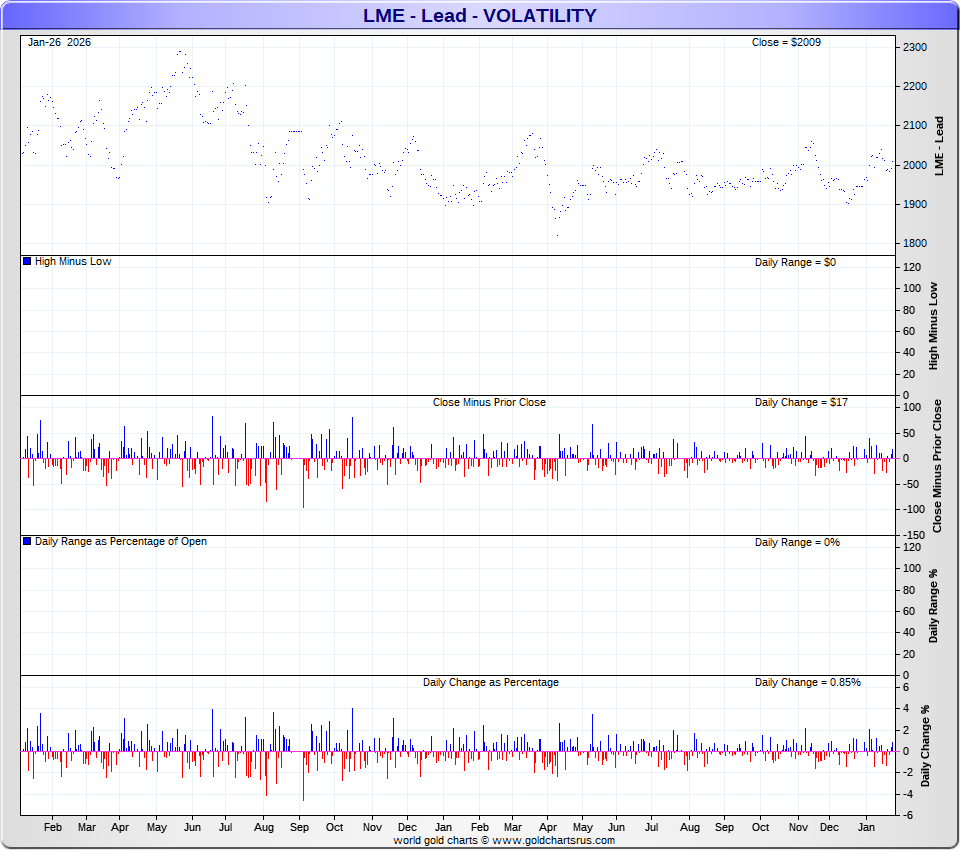Viewport: 960px width, 850px height.
Task: Click the rightmost Jan label on the time axis
Action: [866, 827]
